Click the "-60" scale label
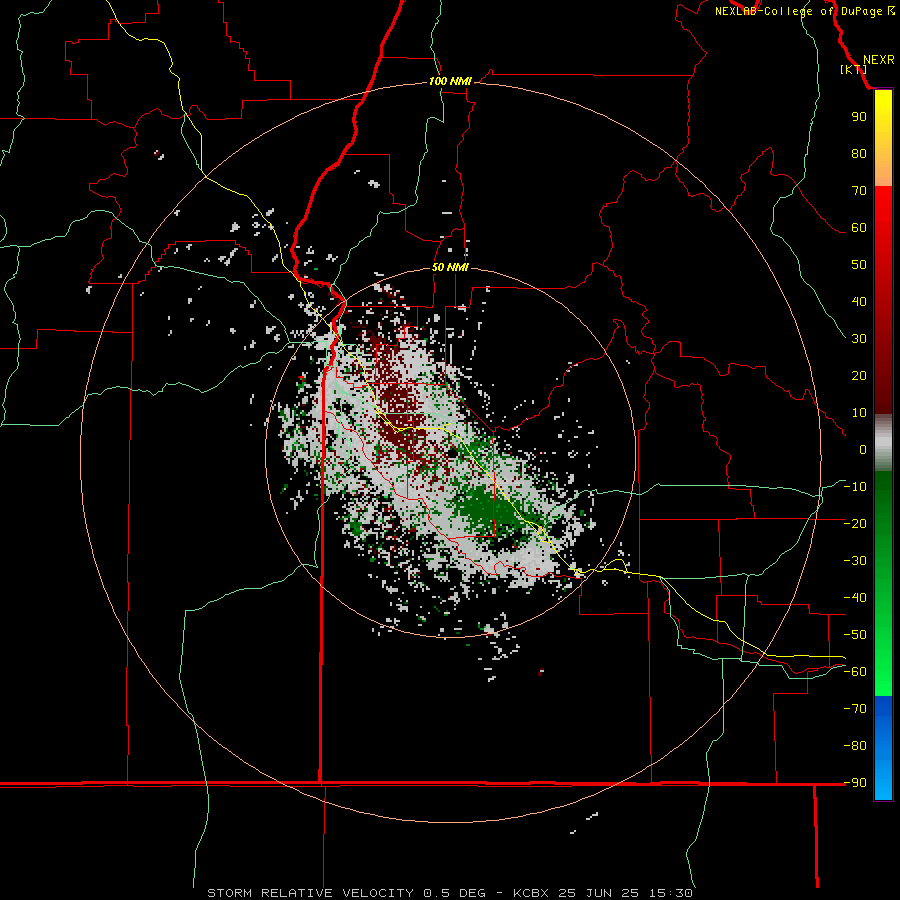Viewport: 900px width, 900px height. pyautogui.click(x=855, y=672)
